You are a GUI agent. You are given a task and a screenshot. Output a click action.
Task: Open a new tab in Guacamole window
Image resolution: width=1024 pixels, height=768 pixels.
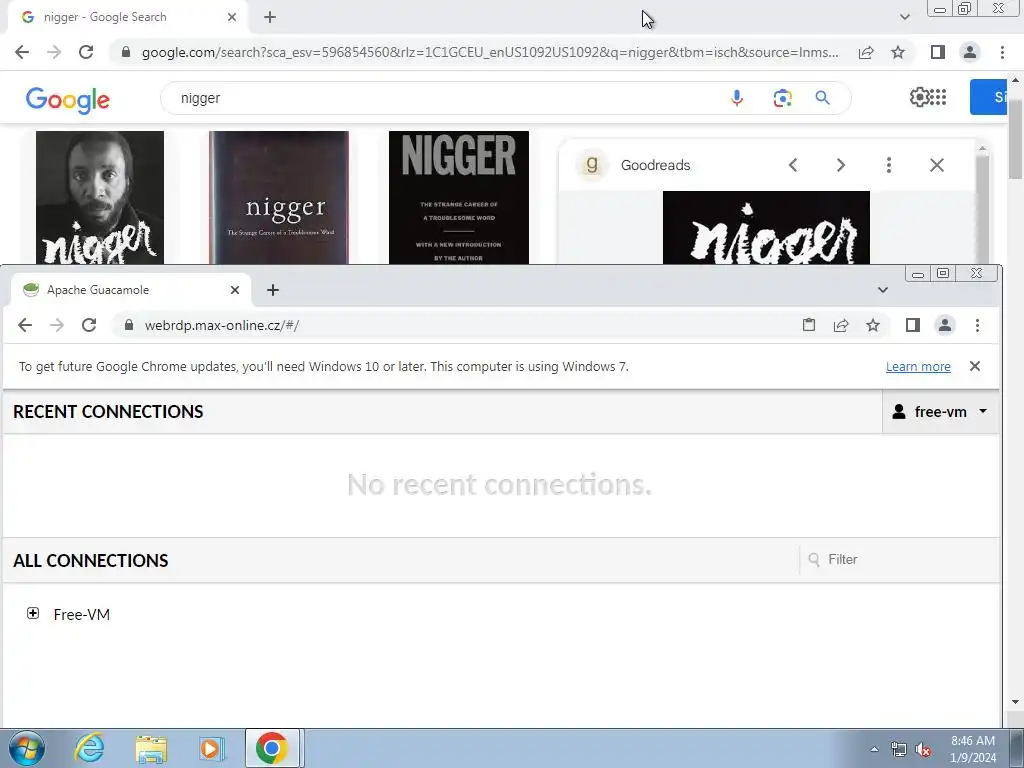(x=273, y=290)
